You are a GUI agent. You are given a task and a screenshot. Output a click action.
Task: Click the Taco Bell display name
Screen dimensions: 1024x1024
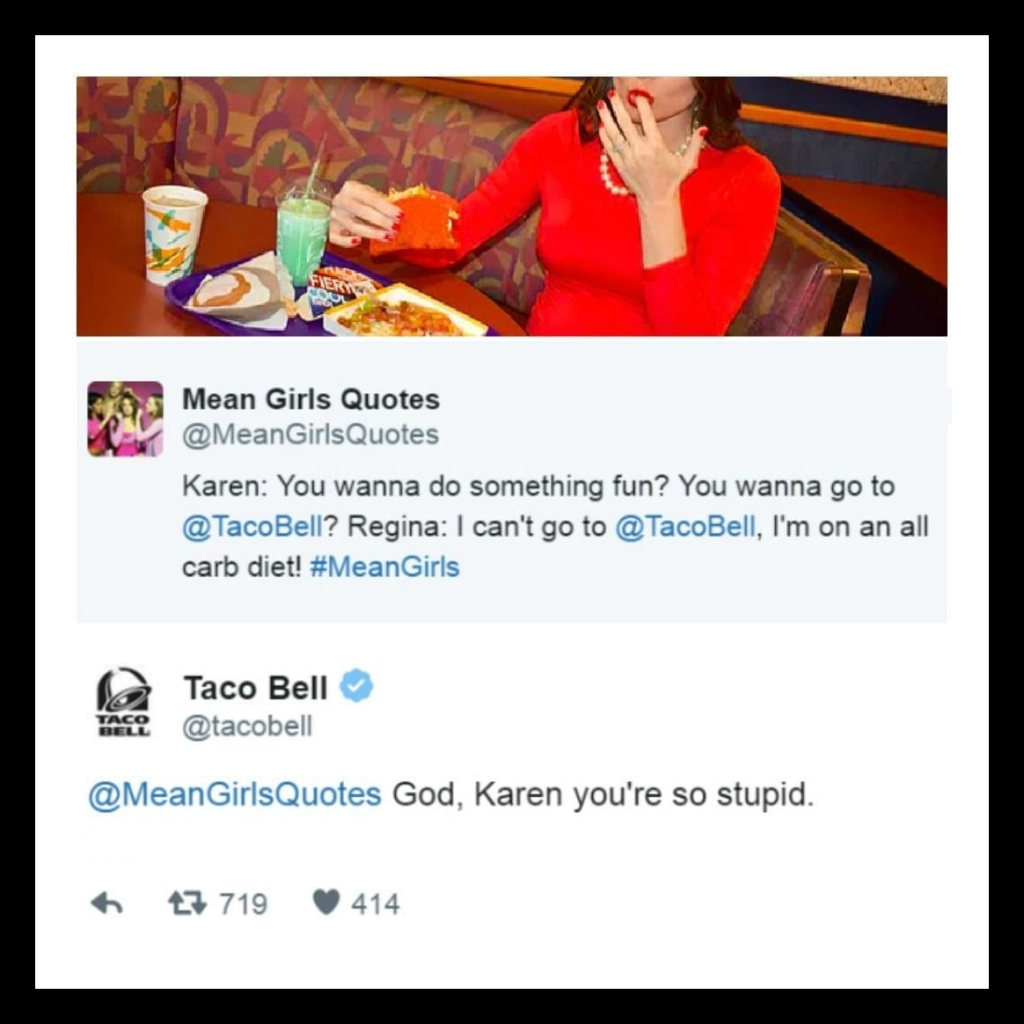[x=255, y=688]
